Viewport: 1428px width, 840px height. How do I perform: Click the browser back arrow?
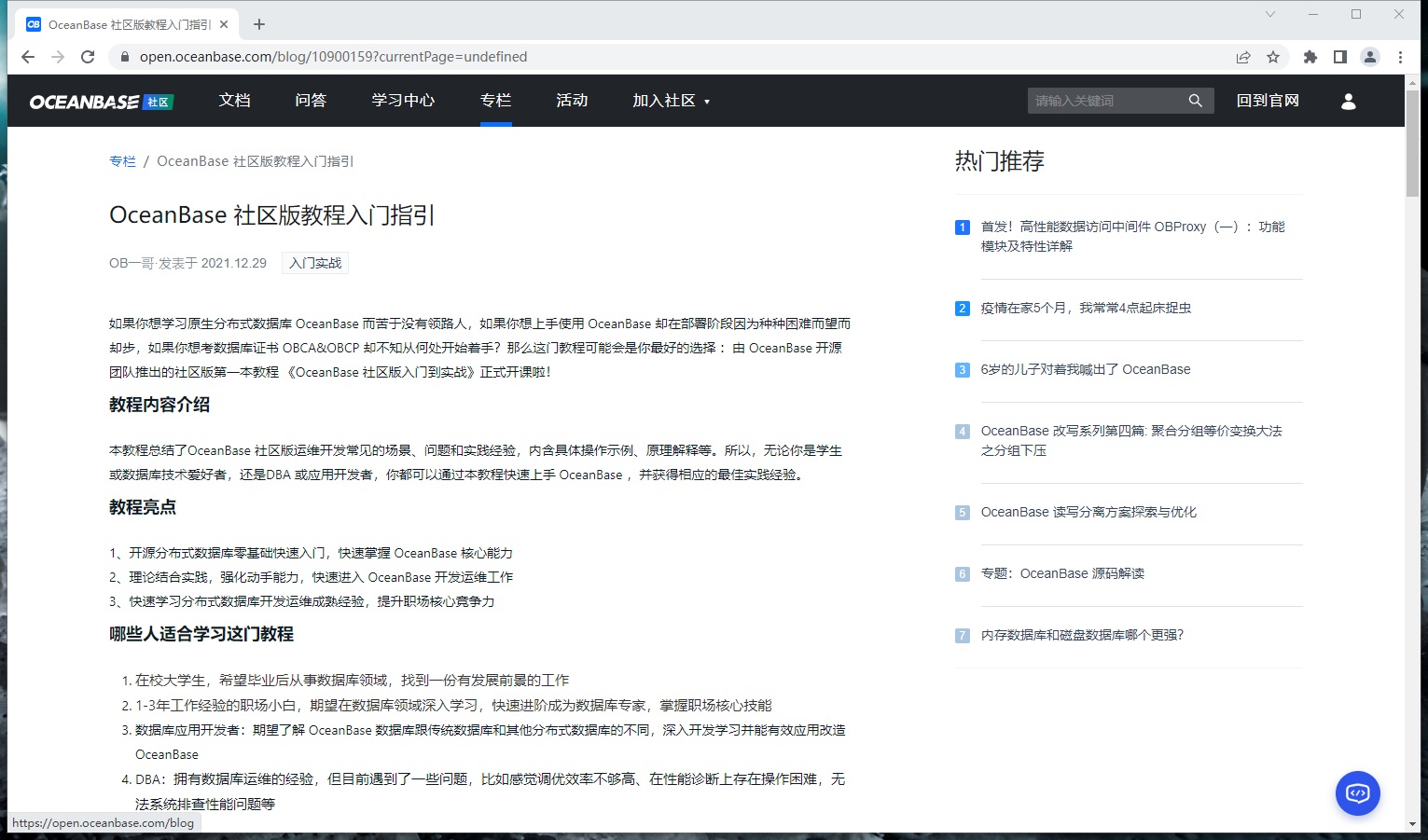click(28, 57)
